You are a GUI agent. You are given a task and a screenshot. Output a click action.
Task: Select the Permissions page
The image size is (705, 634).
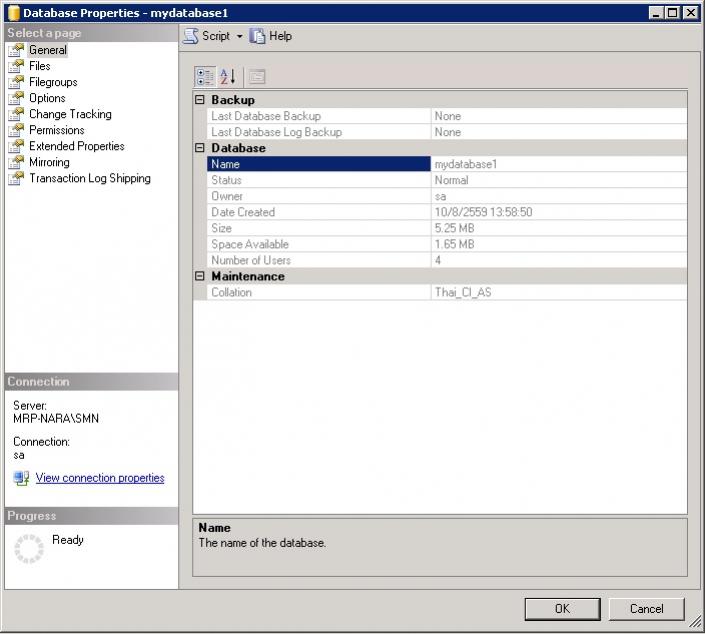tap(57, 130)
